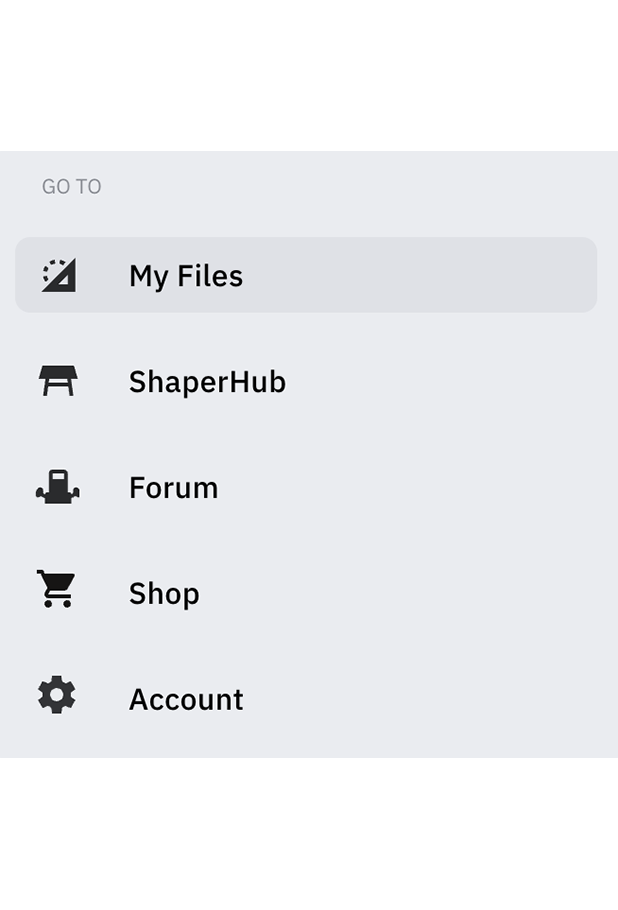Open the Shop menu entry

(x=163, y=593)
